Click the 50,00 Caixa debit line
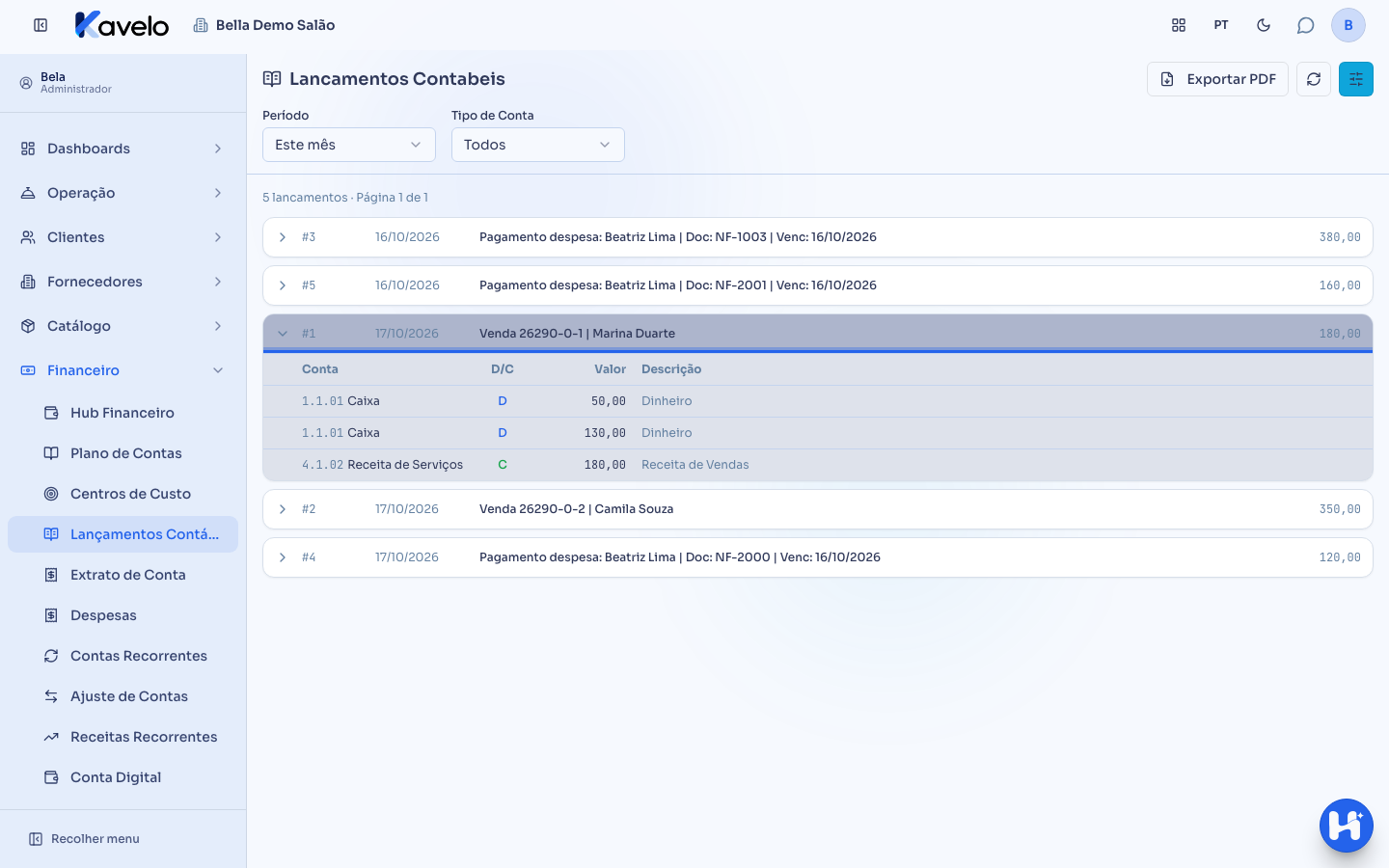 point(818,401)
